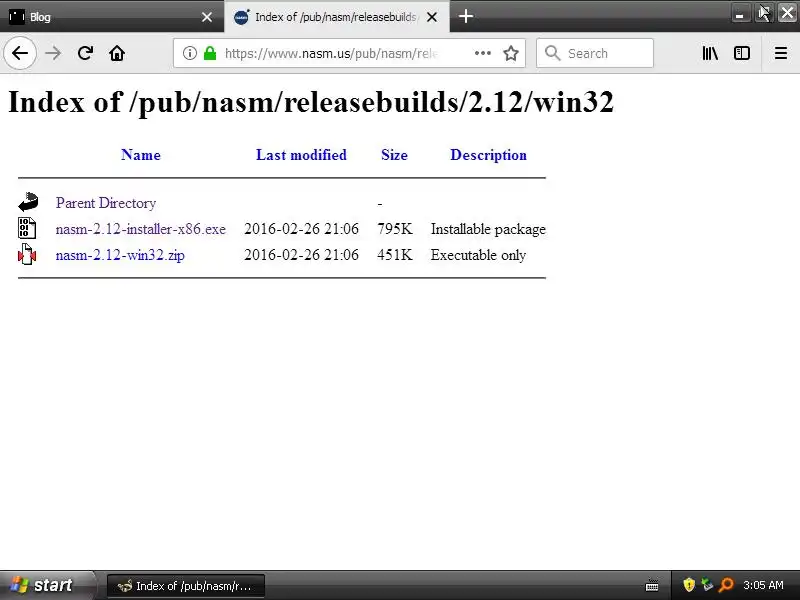
Task: Click the magnifier icon in Search box
Action: coord(553,53)
